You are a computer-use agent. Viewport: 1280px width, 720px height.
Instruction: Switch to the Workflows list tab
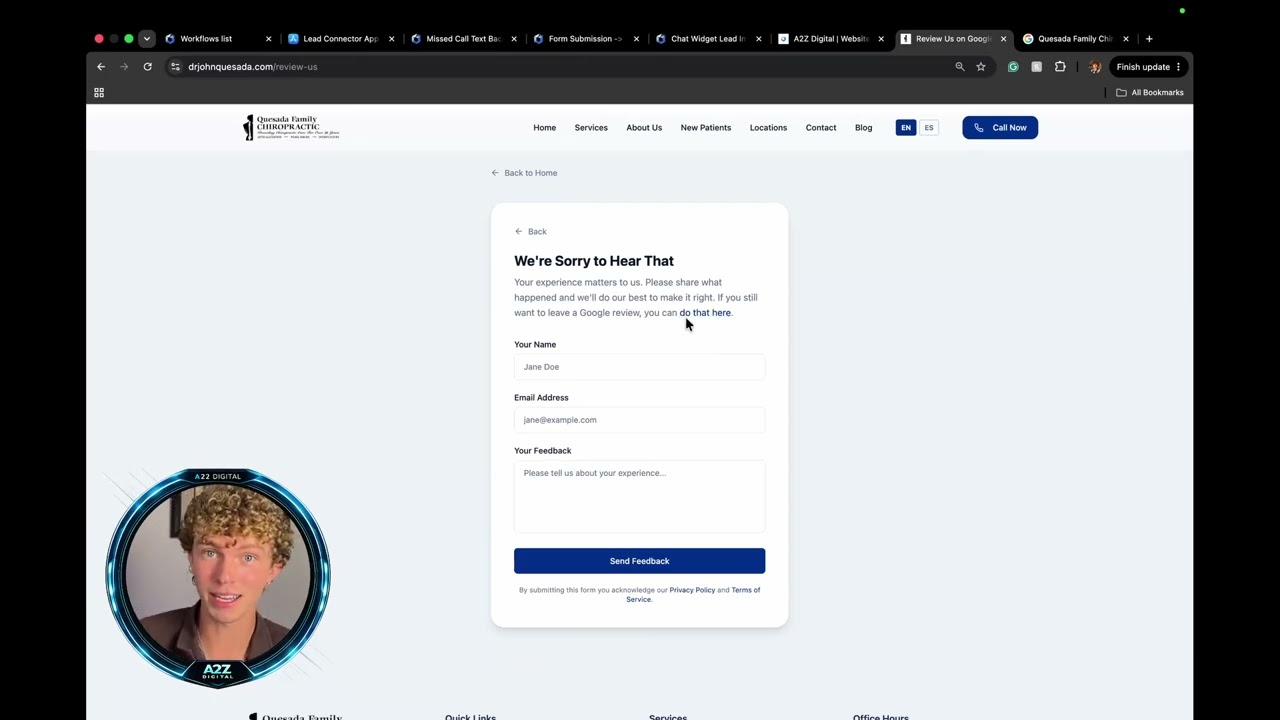pos(206,39)
